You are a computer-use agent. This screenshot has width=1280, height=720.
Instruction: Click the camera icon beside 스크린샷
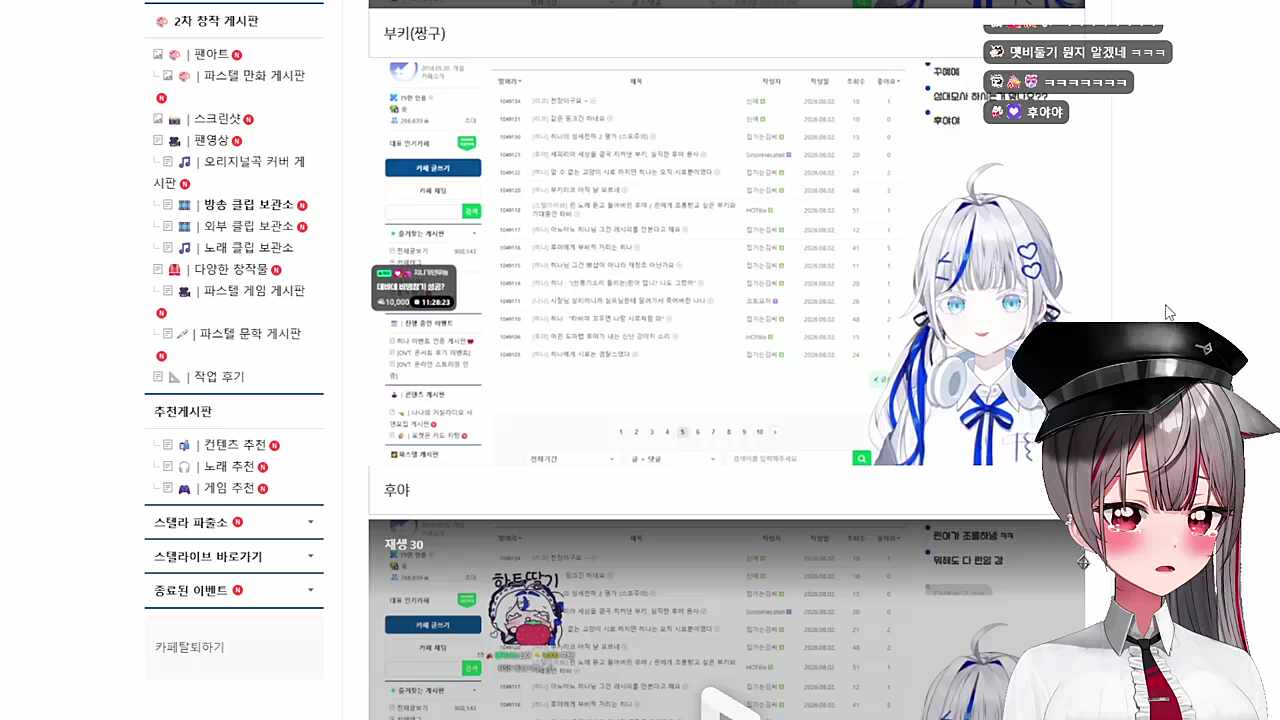174,119
